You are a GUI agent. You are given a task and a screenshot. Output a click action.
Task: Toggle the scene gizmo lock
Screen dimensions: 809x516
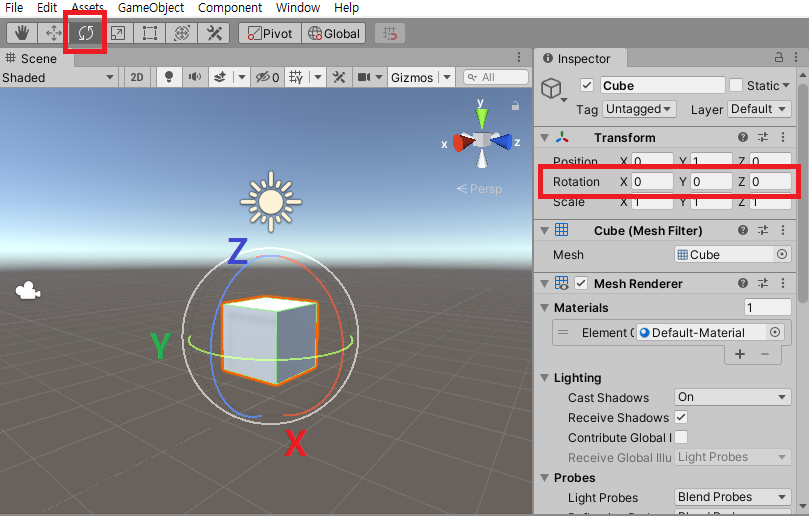click(x=515, y=106)
